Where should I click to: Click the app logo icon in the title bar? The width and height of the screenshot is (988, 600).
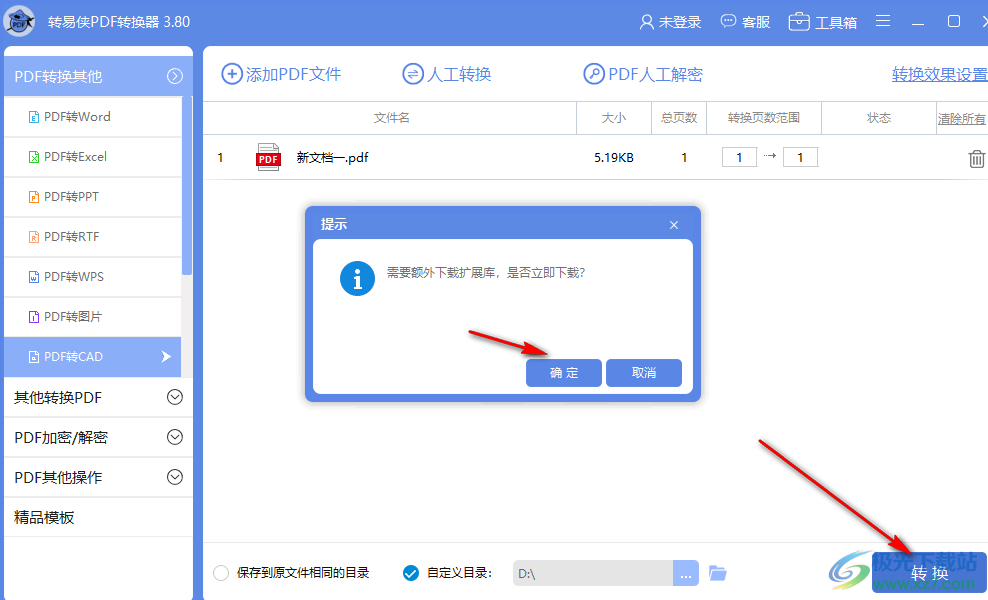[19, 21]
